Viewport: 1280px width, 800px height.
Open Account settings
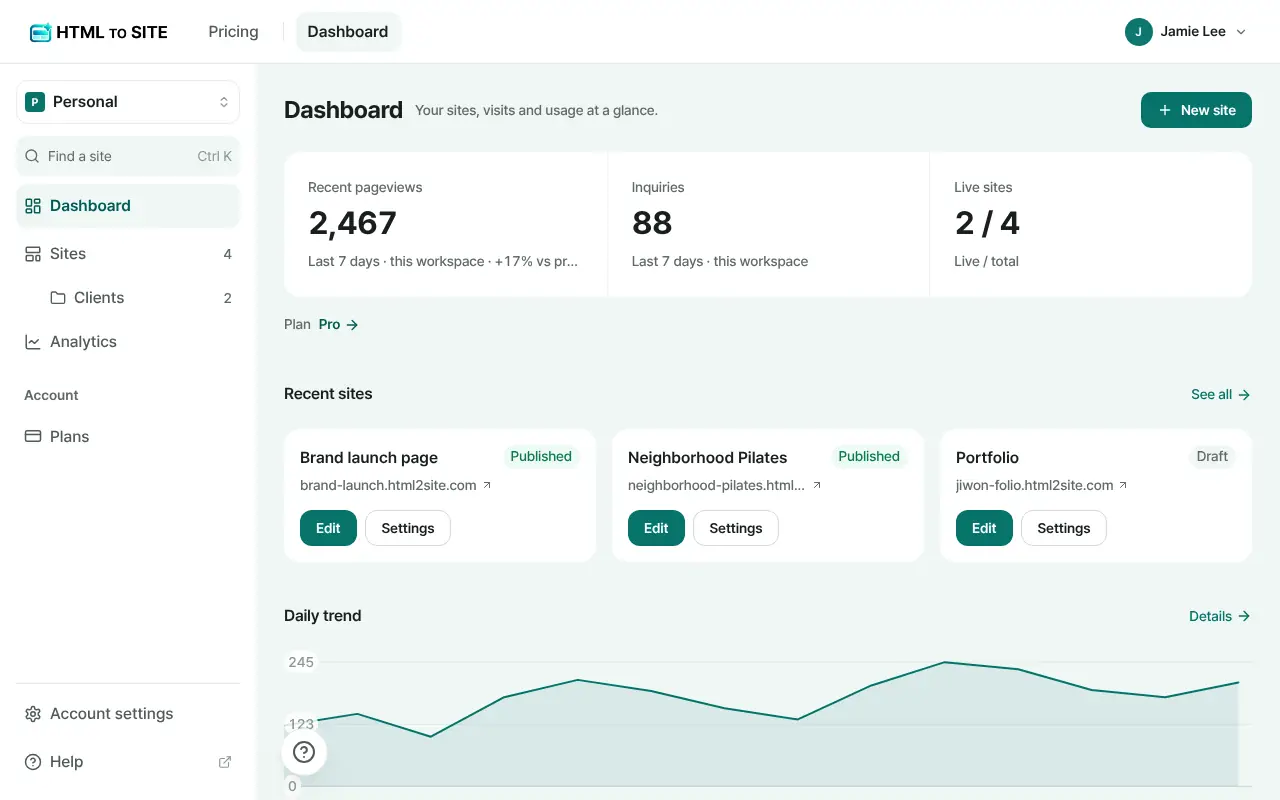pos(128,714)
